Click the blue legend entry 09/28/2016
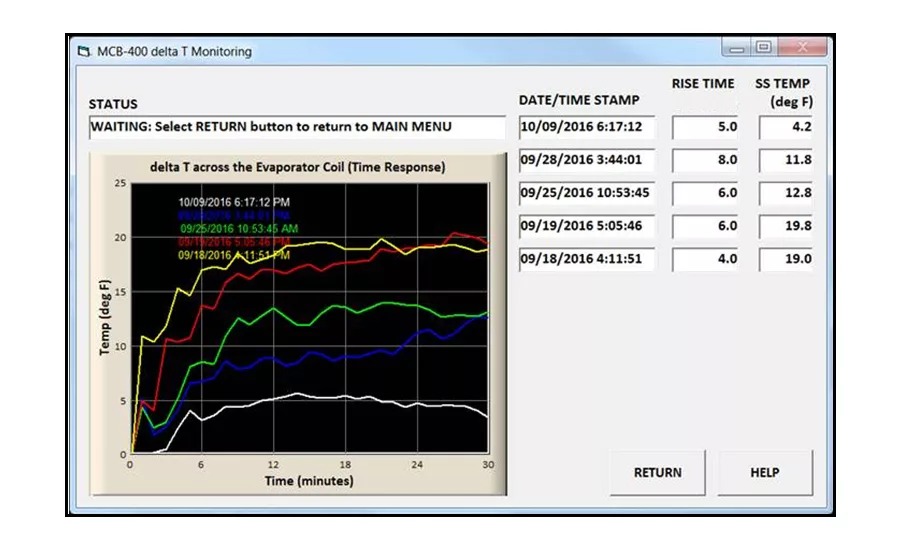900x550 pixels. pyautogui.click(x=234, y=215)
